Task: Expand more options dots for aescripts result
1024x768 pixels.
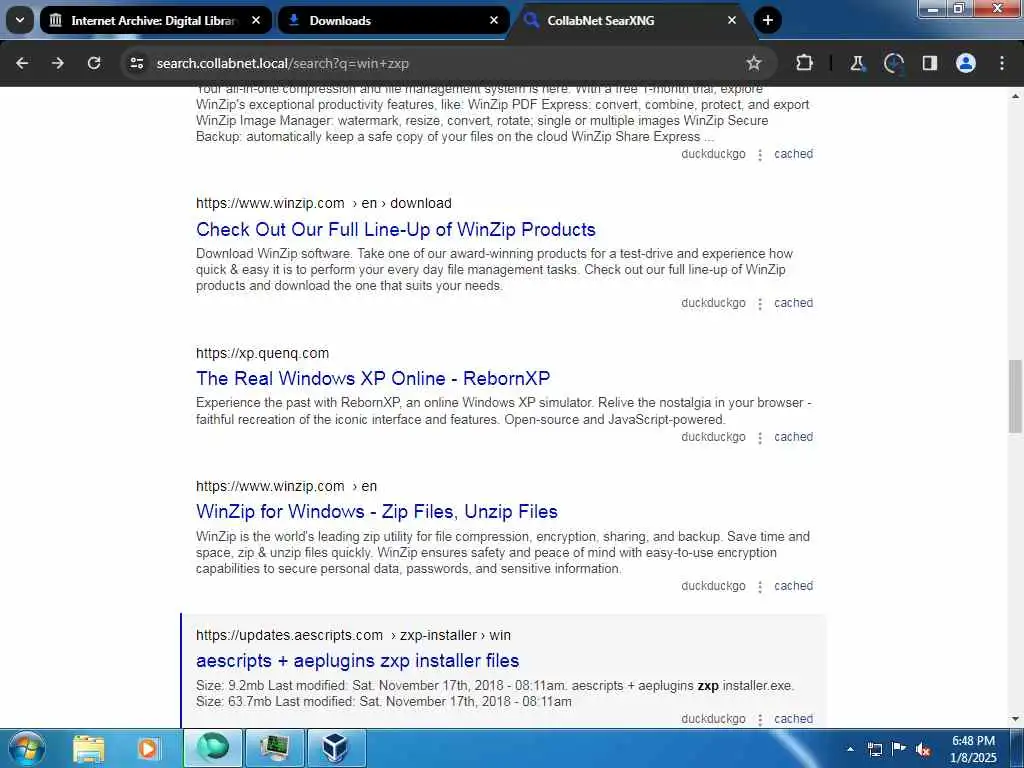Action: pos(760,720)
